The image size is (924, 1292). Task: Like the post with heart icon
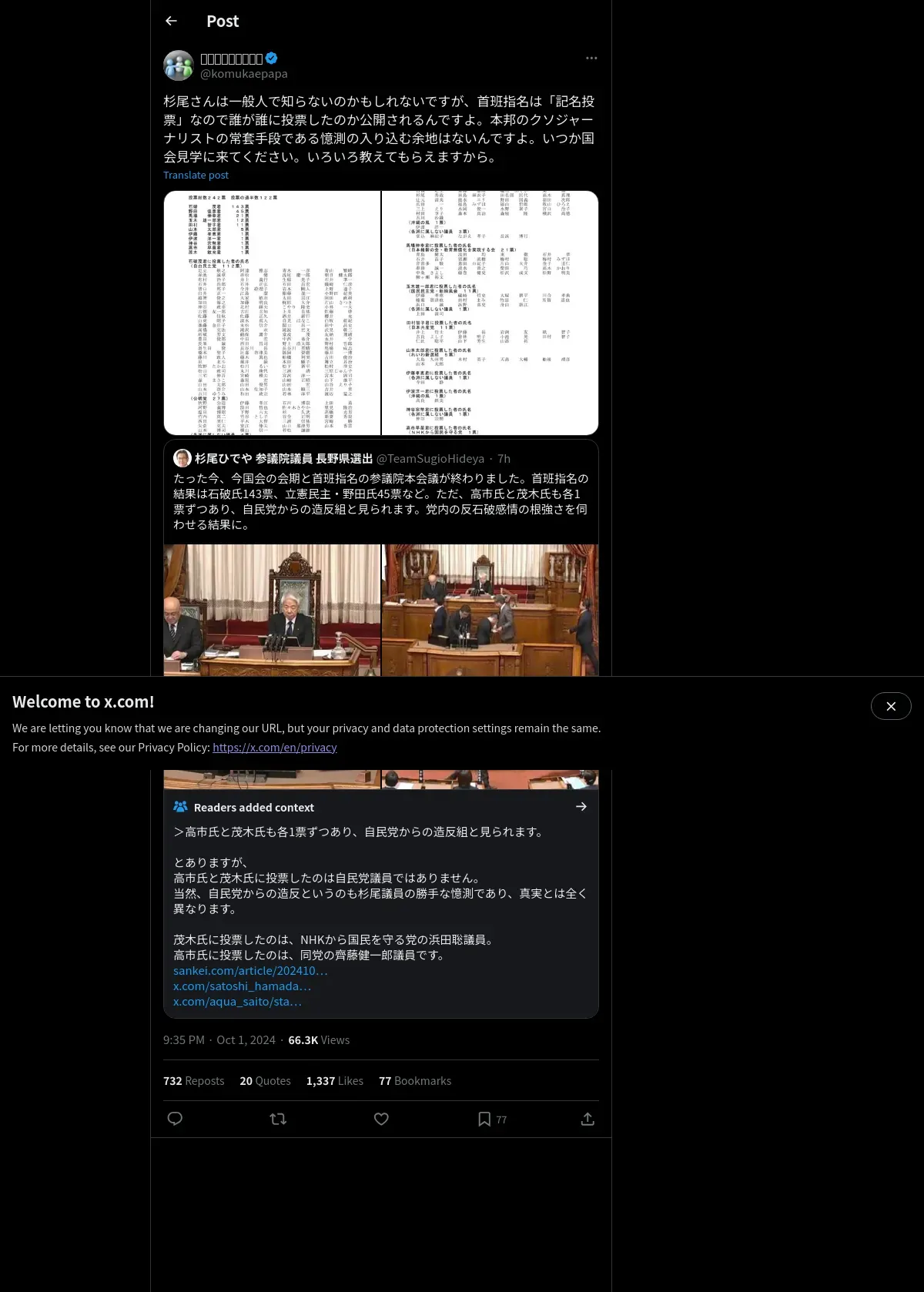pos(381,1119)
